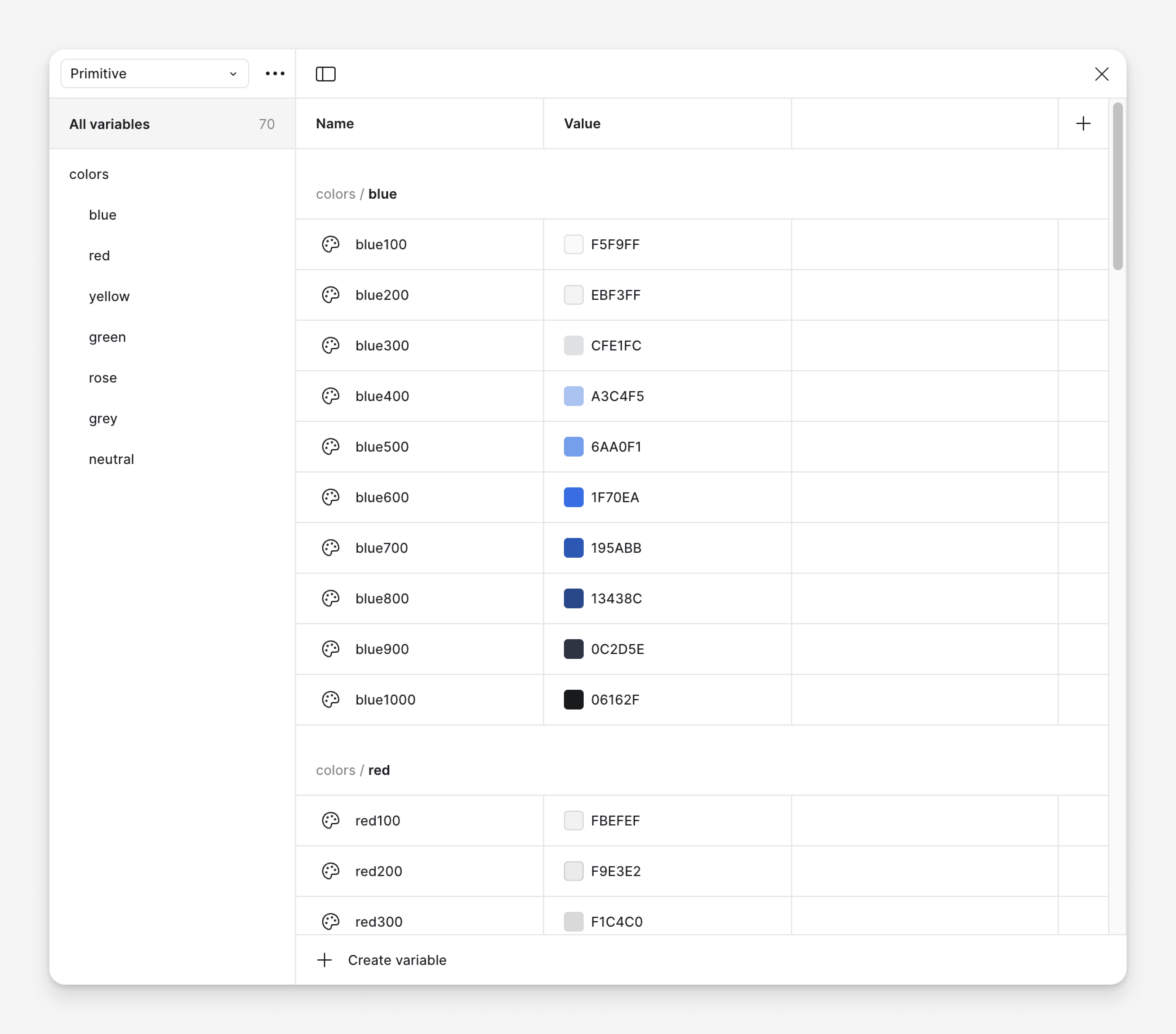Click the Create variable button
Image resolution: width=1176 pixels, height=1034 pixels.
pyautogui.click(x=396, y=960)
